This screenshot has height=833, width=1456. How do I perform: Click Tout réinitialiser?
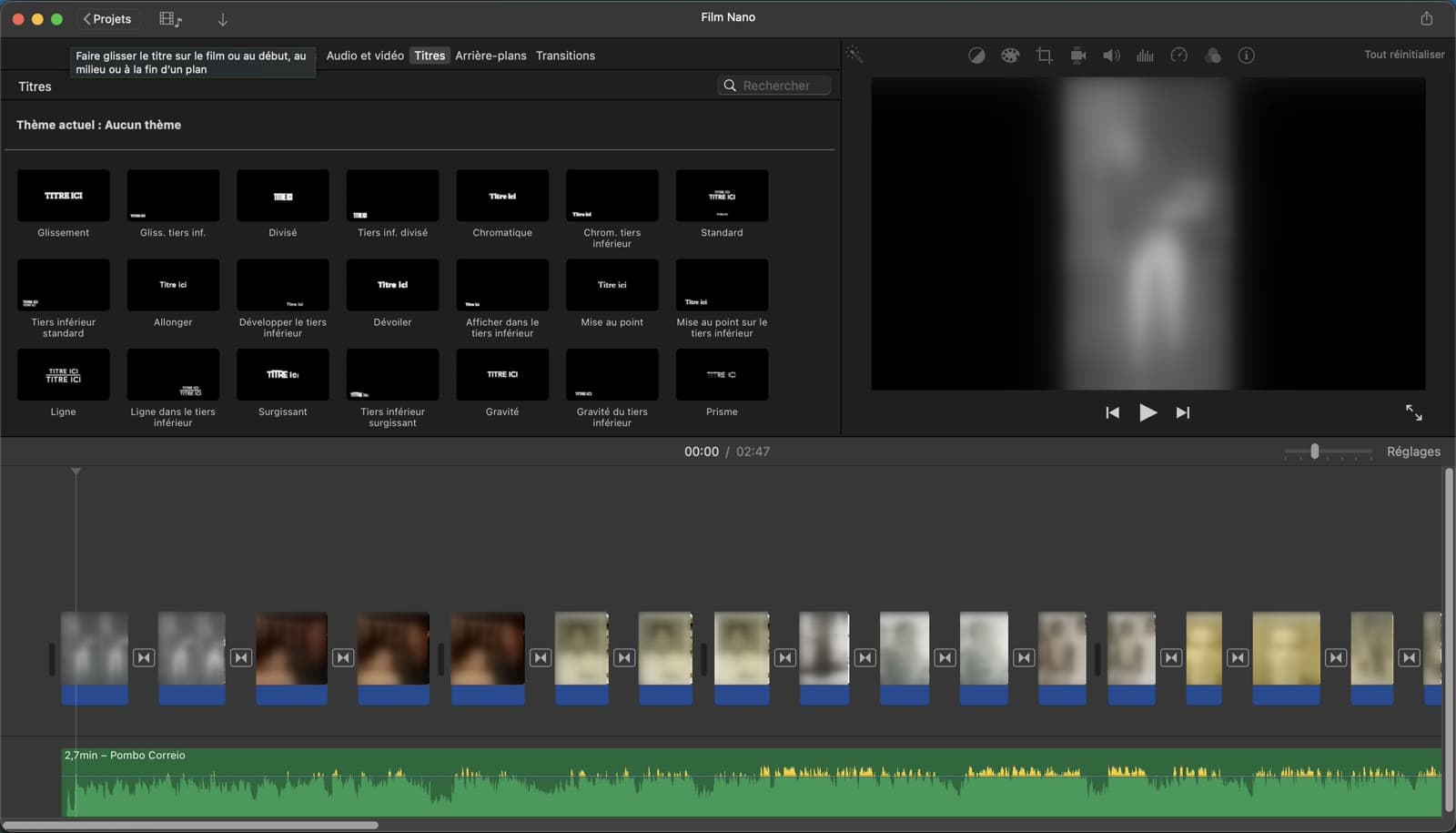click(x=1404, y=55)
